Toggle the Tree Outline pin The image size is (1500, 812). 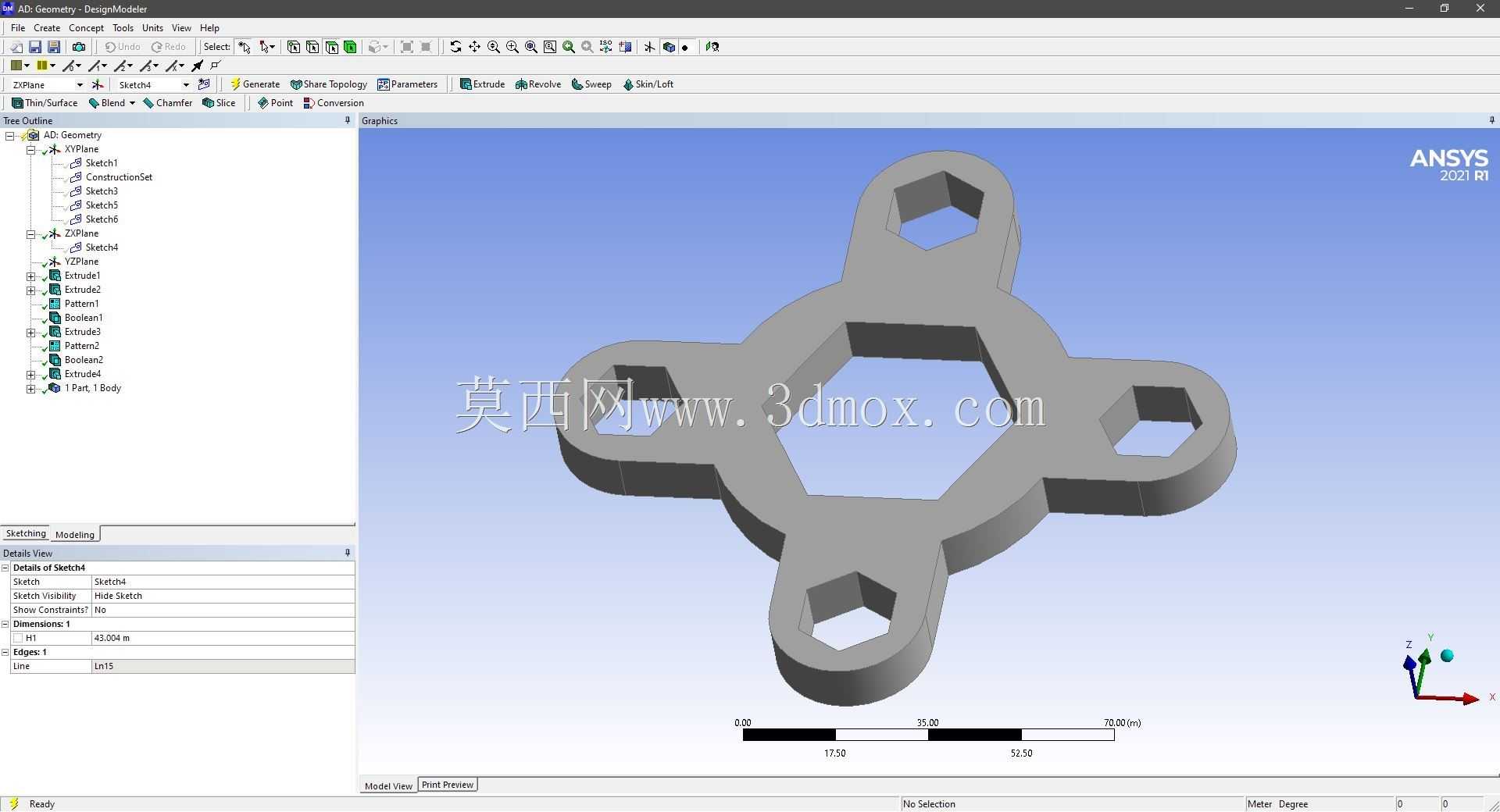click(348, 120)
